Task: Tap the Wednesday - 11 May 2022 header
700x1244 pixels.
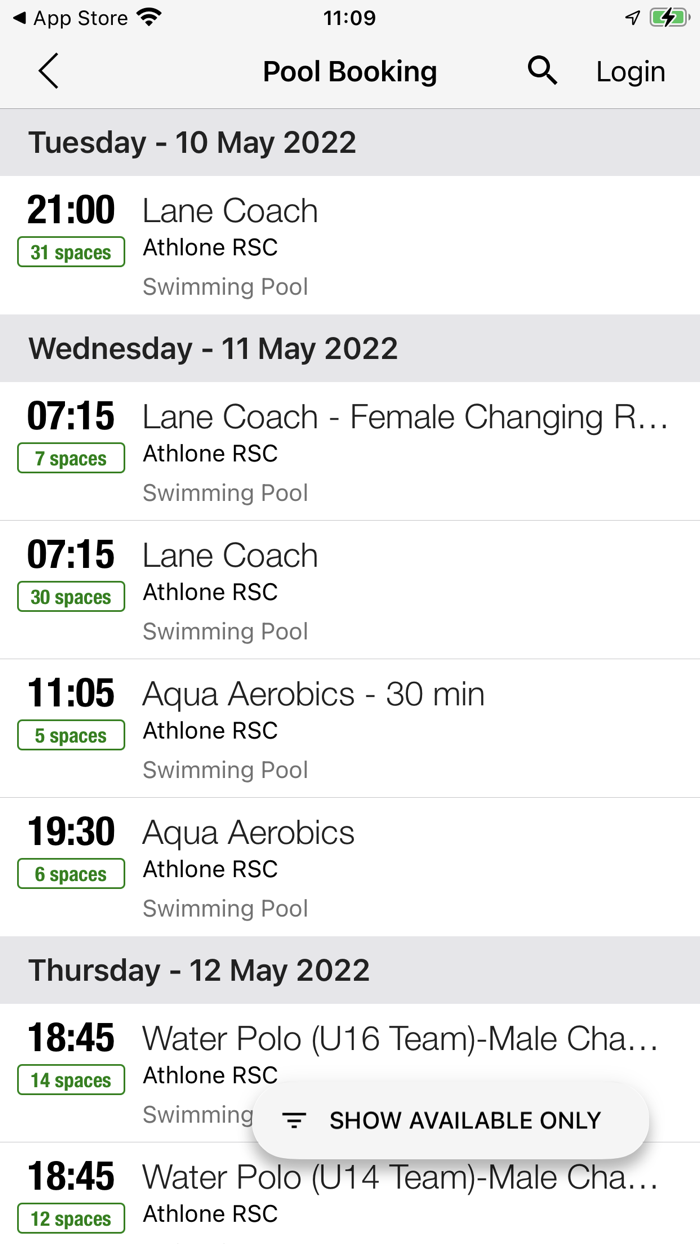Action: (213, 349)
